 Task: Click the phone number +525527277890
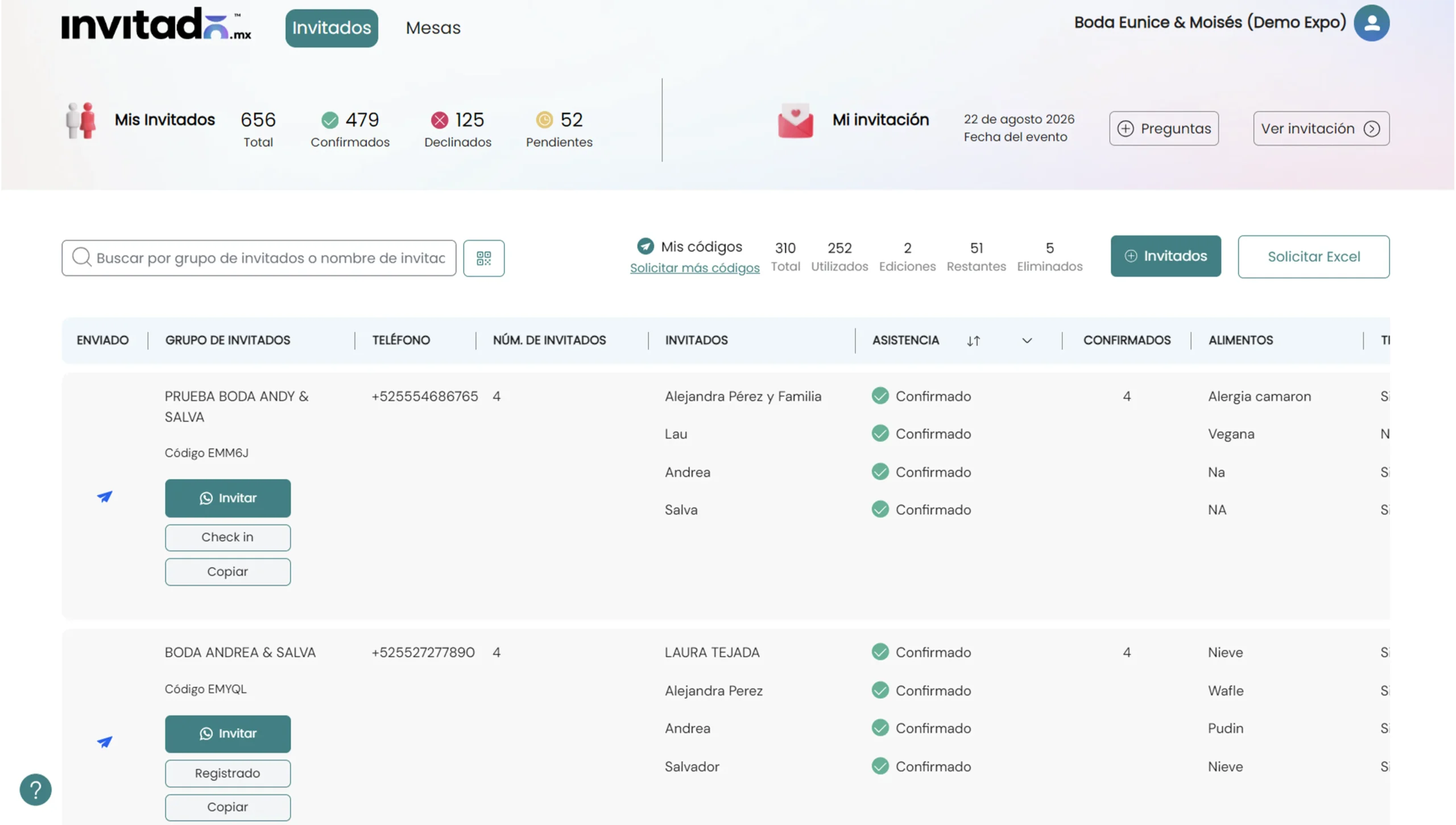pyautogui.click(x=423, y=653)
